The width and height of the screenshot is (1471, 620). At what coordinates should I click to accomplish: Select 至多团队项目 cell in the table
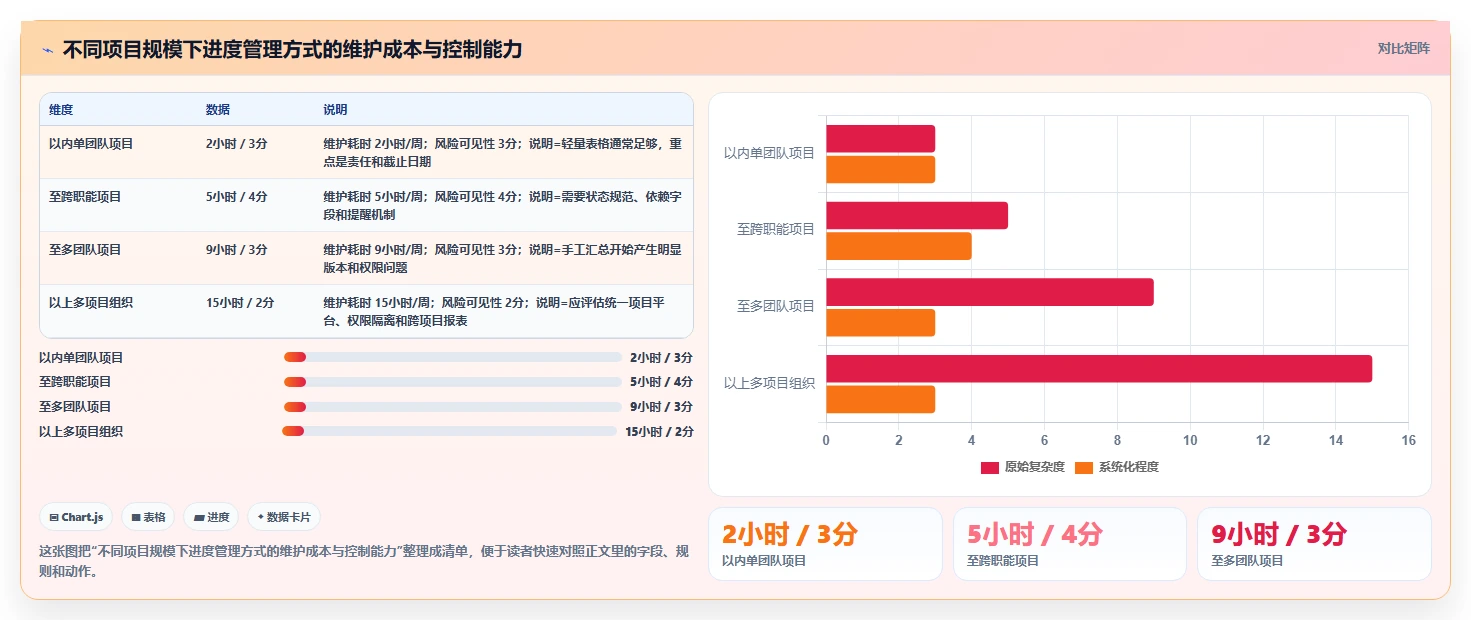pos(85,250)
